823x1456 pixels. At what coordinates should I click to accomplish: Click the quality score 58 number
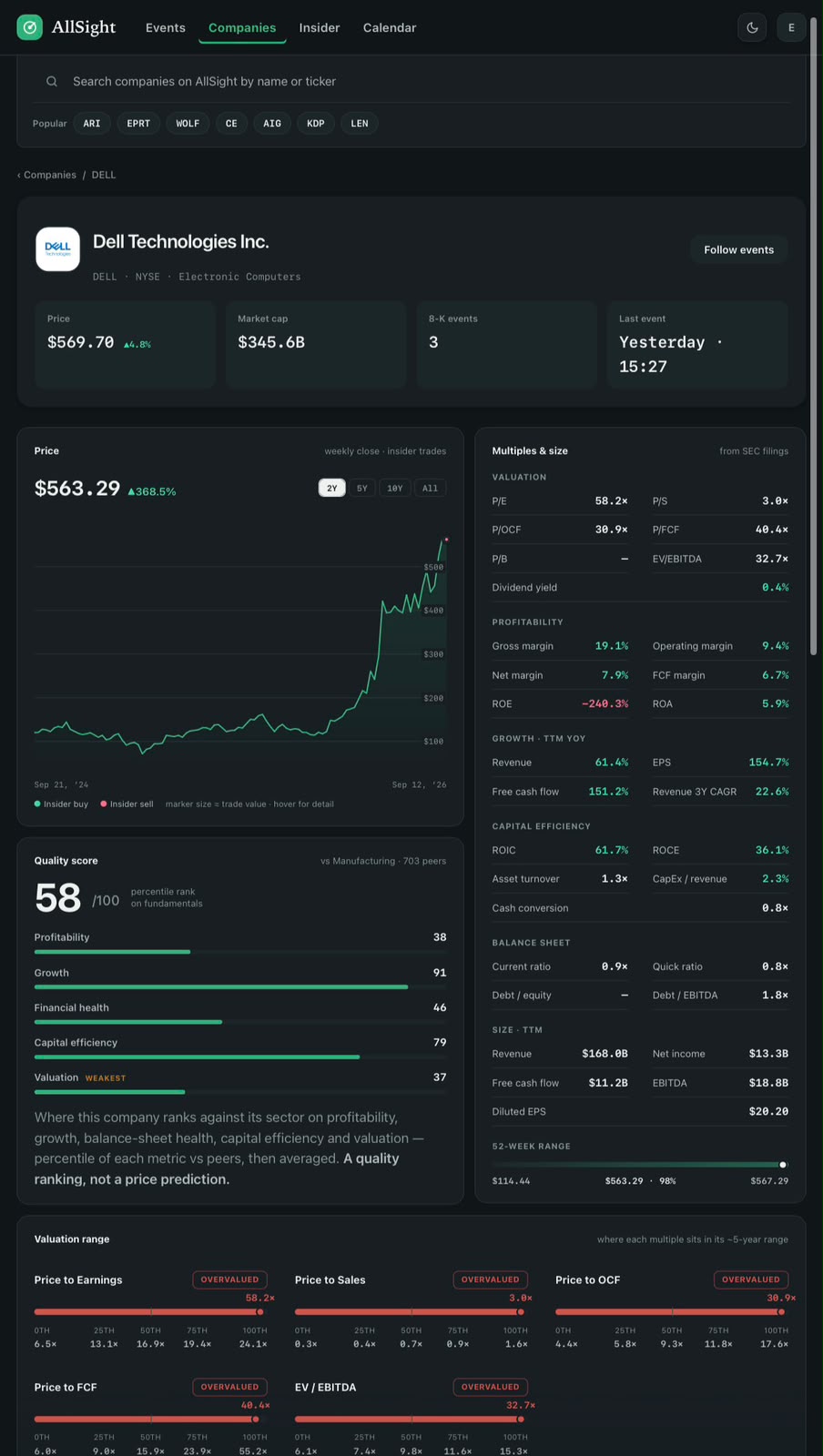click(x=57, y=898)
